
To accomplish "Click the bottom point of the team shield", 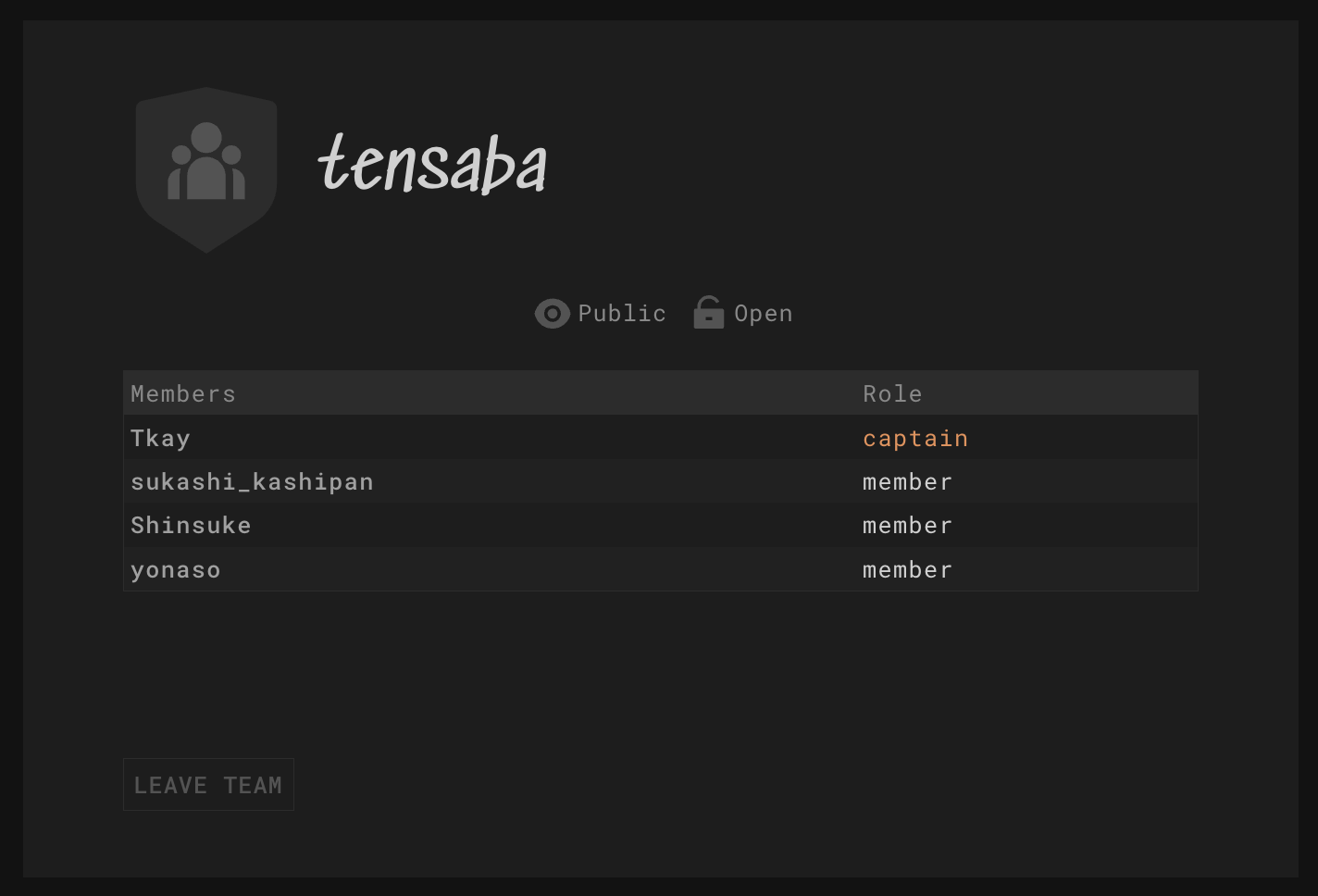I will coord(206,244).
